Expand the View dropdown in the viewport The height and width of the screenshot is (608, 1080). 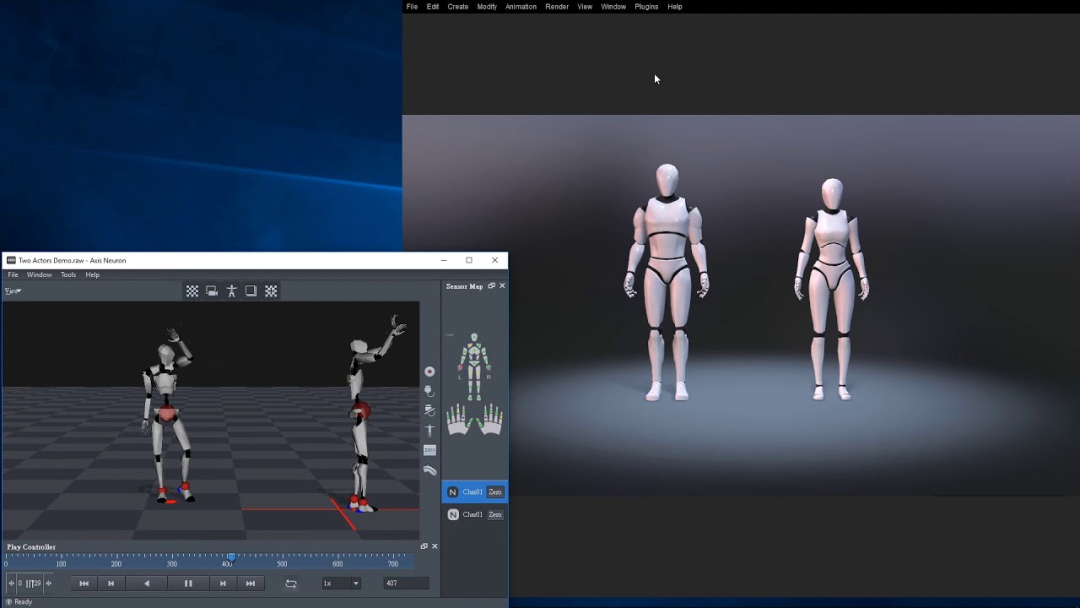13,291
